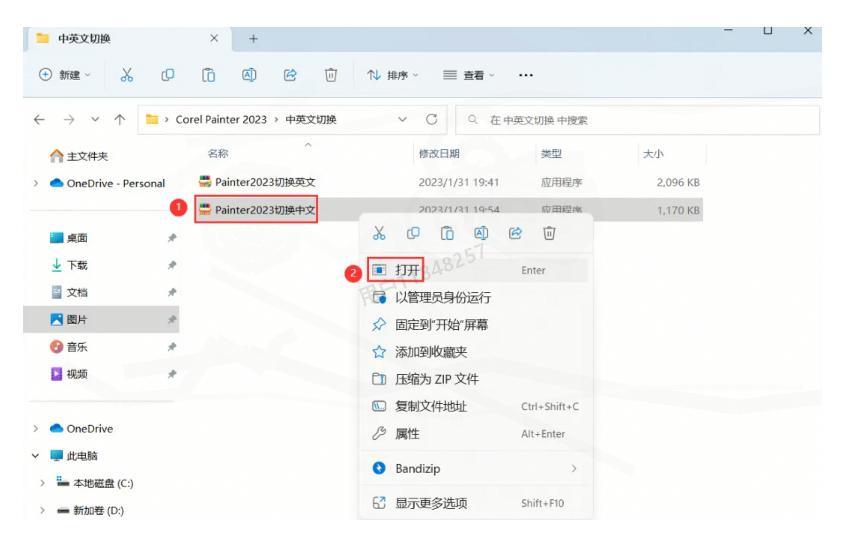Choose 添加到收藏夹 menu entry
The width and height of the screenshot is (846, 547).
[x=476, y=352]
